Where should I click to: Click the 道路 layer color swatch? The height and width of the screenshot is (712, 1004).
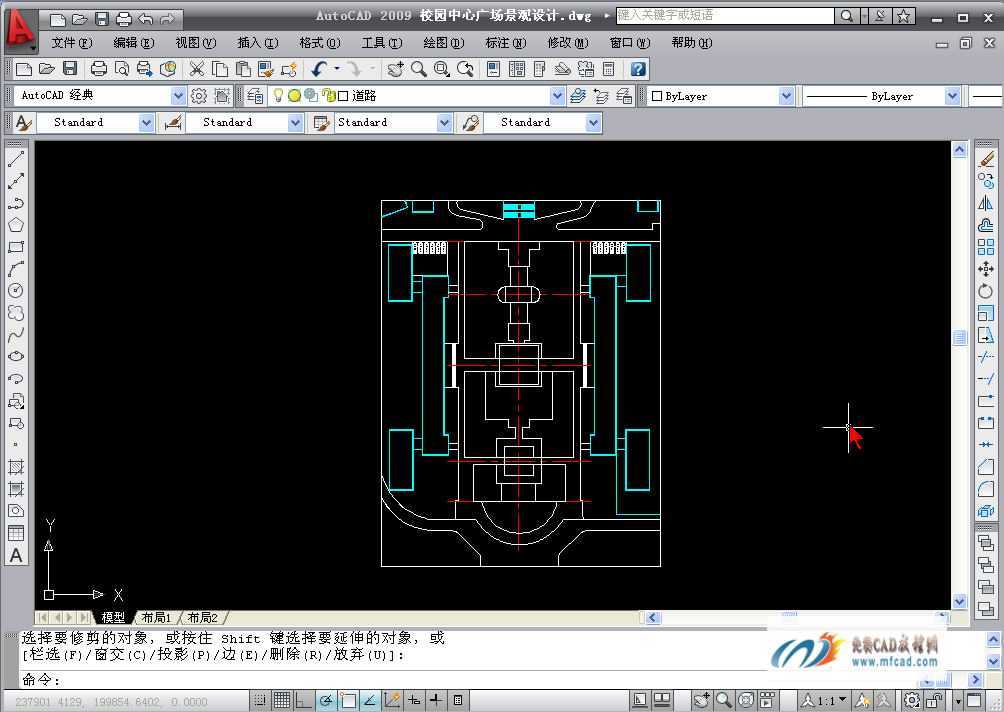(x=343, y=96)
